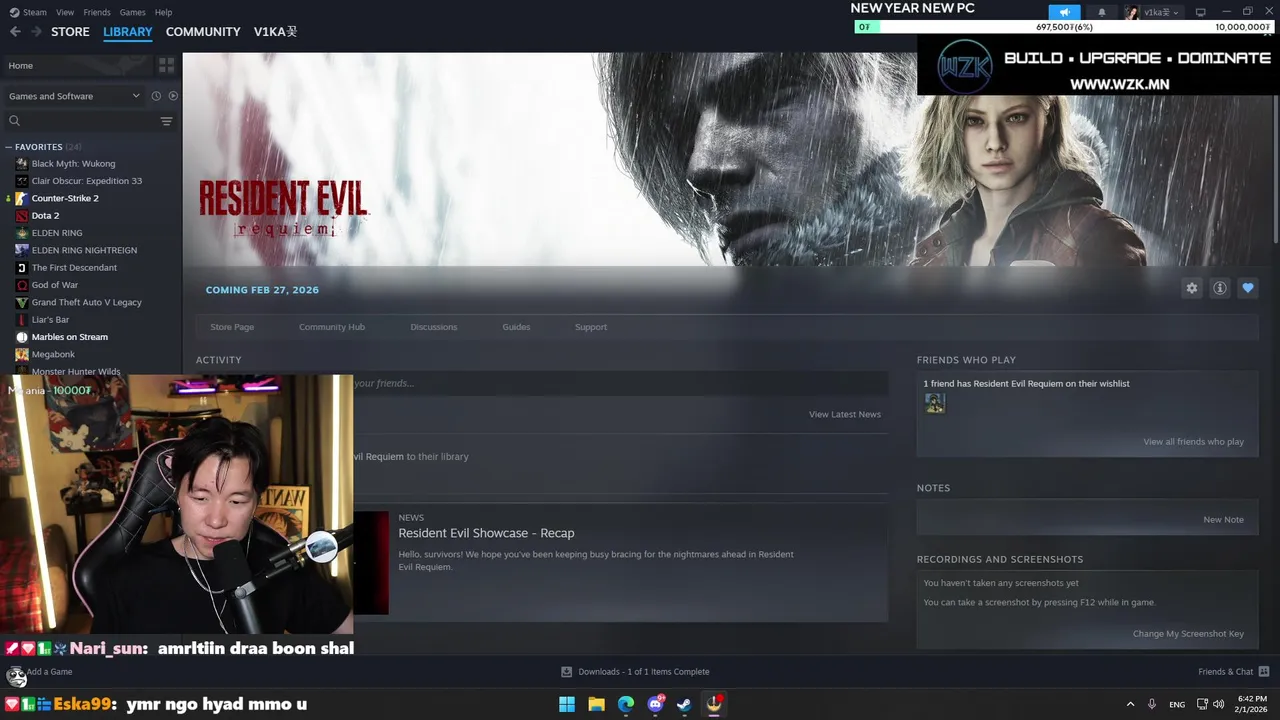Click the God of War icon
The width and height of the screenshot is (1280, 720).
pos(22,285)
